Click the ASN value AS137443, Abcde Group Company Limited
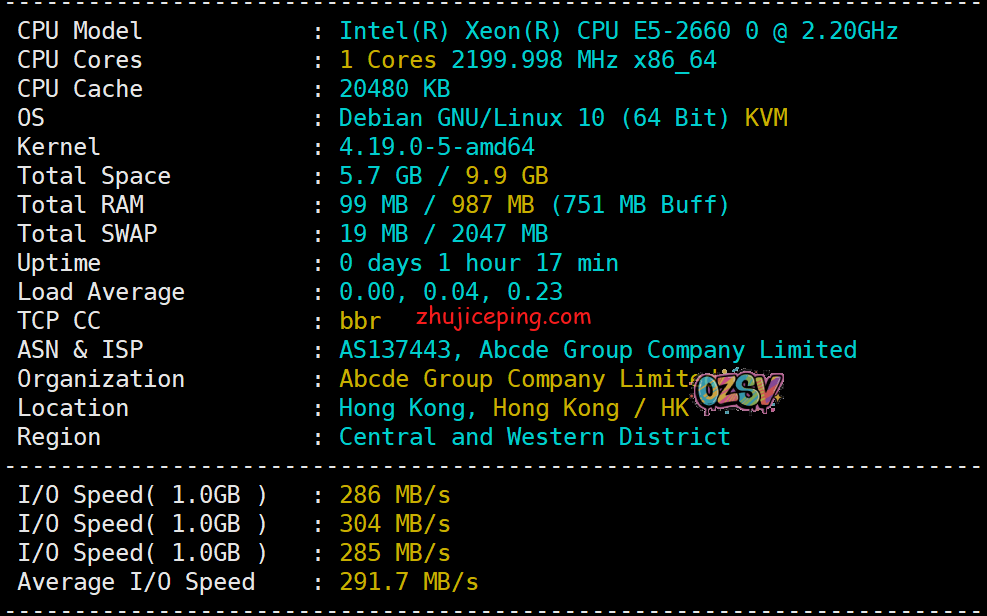 tap(598, 349)
